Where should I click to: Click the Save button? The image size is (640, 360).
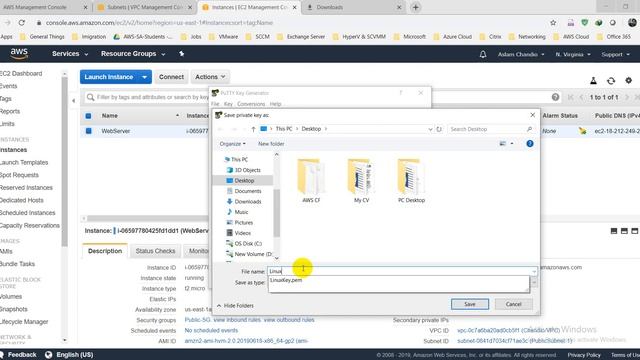point(470,304)
